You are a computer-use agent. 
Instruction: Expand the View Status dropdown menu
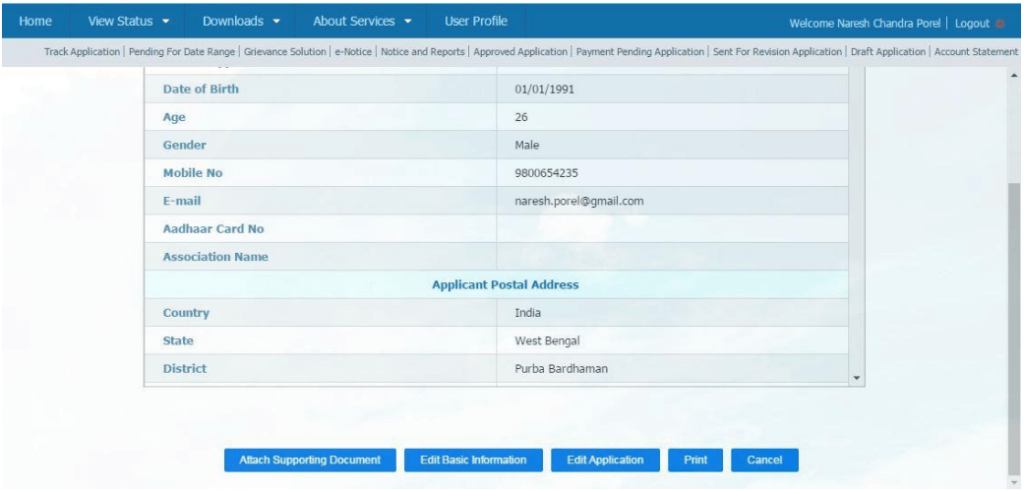(x=129, y=21)
